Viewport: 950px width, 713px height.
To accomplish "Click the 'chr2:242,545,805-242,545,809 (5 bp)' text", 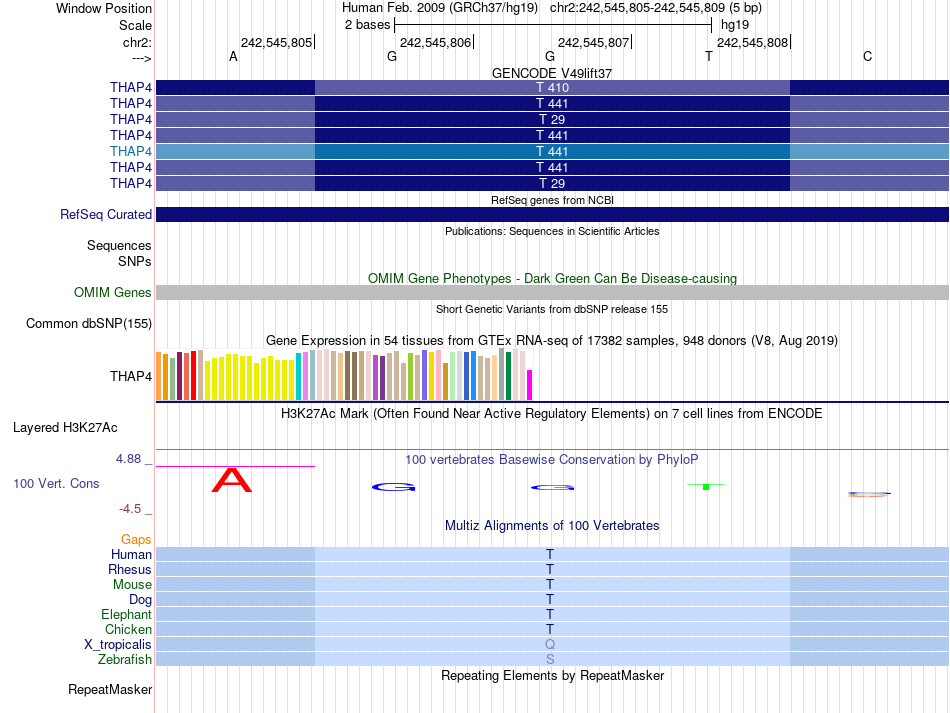I will 656,8.
